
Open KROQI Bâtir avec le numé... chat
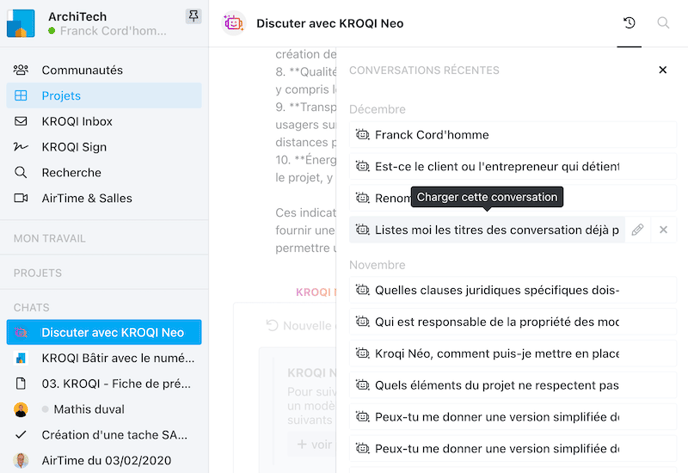[x=104, y=358]
